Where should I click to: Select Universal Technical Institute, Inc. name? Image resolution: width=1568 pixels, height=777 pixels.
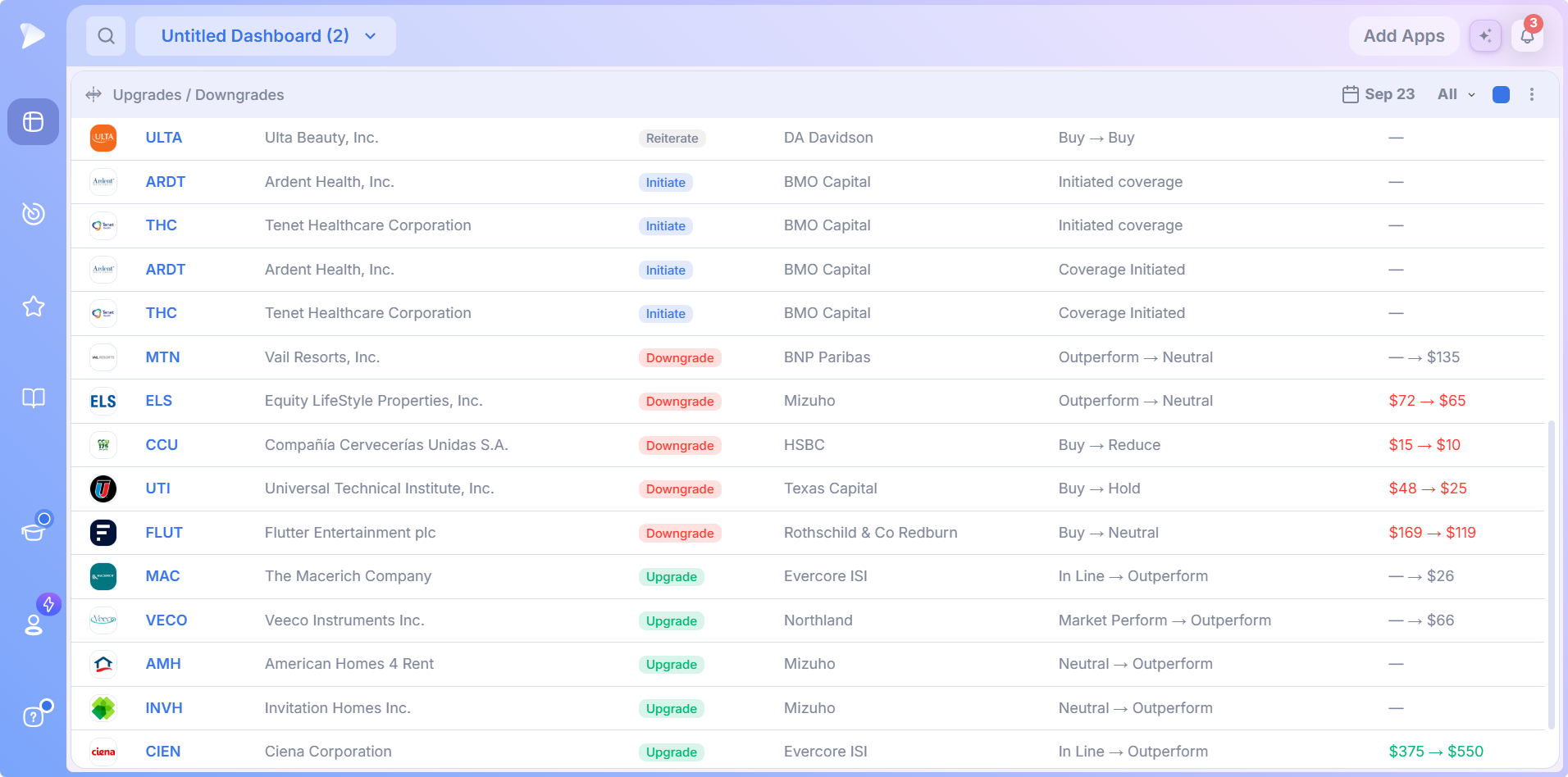point(380,488)
